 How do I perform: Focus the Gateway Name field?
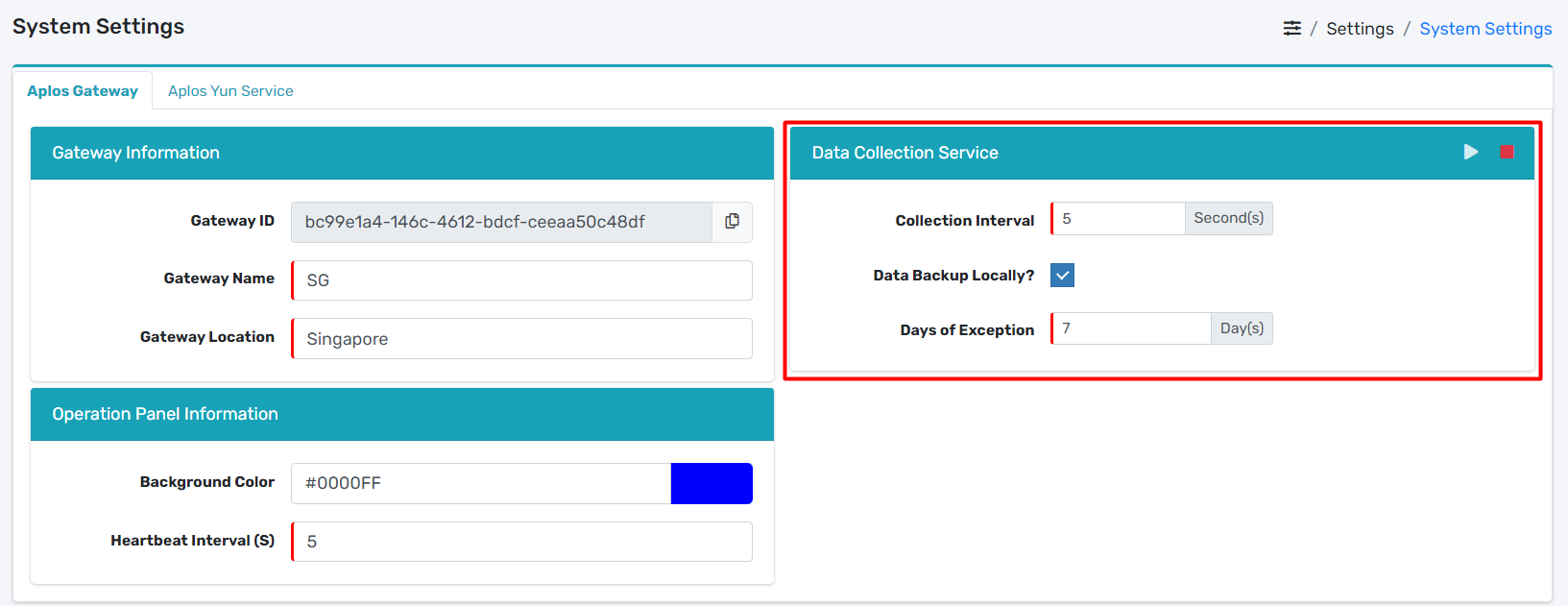(x=521, y=280)
